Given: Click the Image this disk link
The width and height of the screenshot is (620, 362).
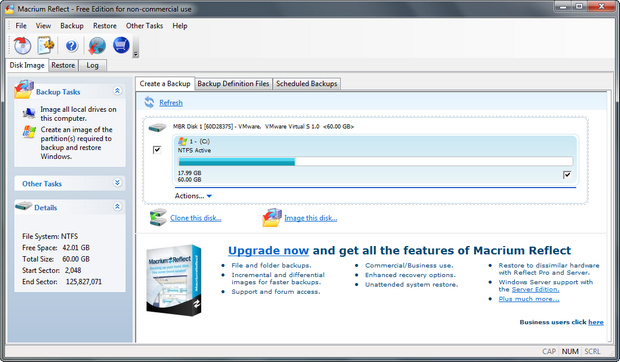Looking at the screenshot, I should 311,218.
